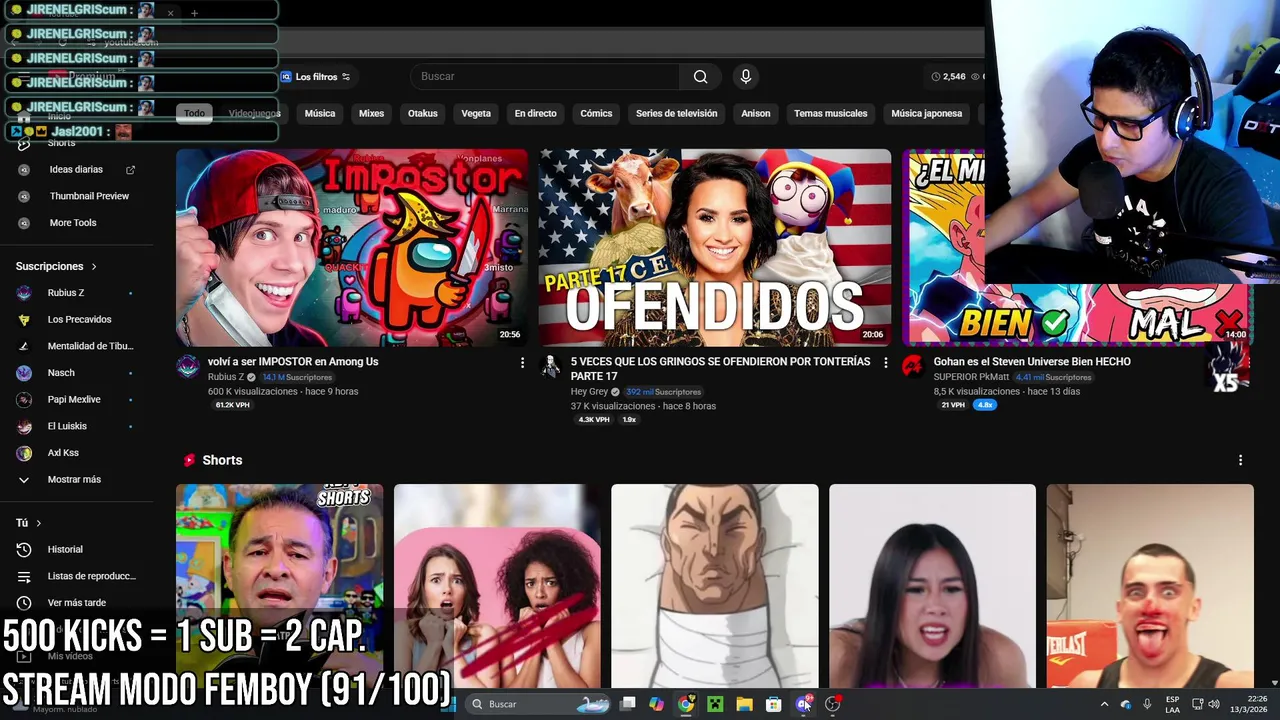The width and height of the screenshot is (1280, 720).
Task: Open options menu for OFENDIDOS video
Action: coord(885,363)
